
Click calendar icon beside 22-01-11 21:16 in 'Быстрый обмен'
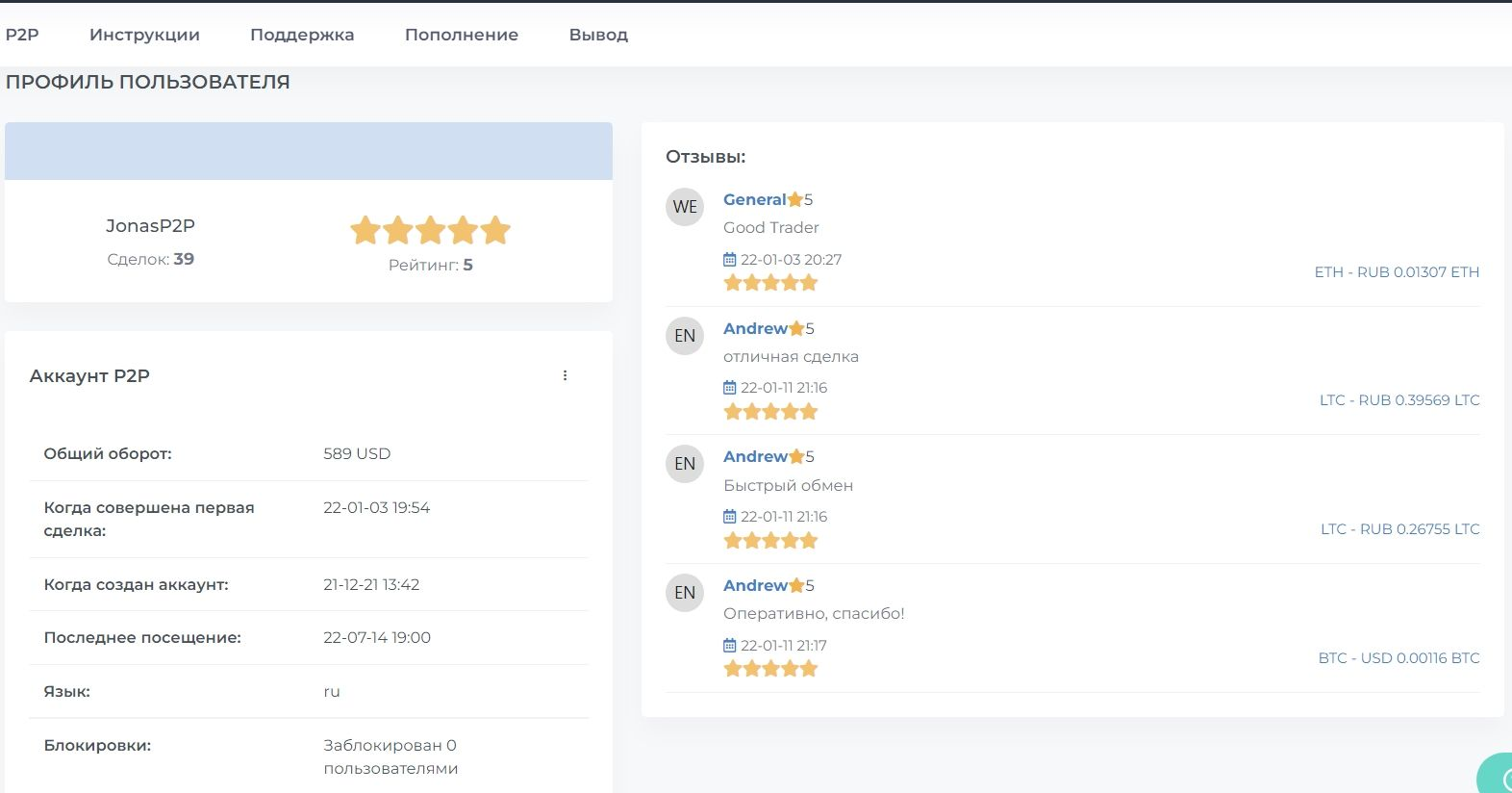pos(729,516)
